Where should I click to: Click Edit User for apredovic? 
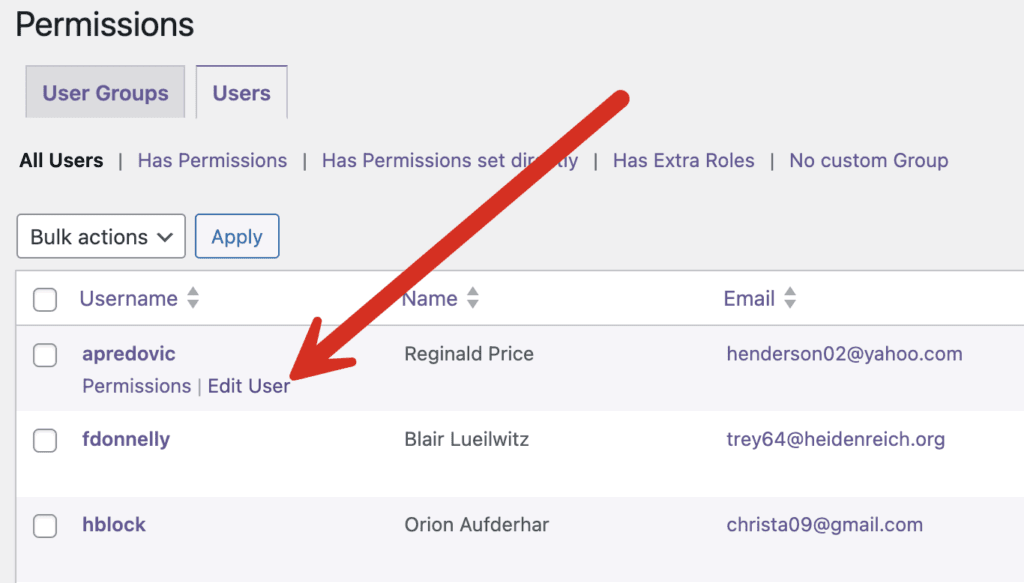coord(249,386)
